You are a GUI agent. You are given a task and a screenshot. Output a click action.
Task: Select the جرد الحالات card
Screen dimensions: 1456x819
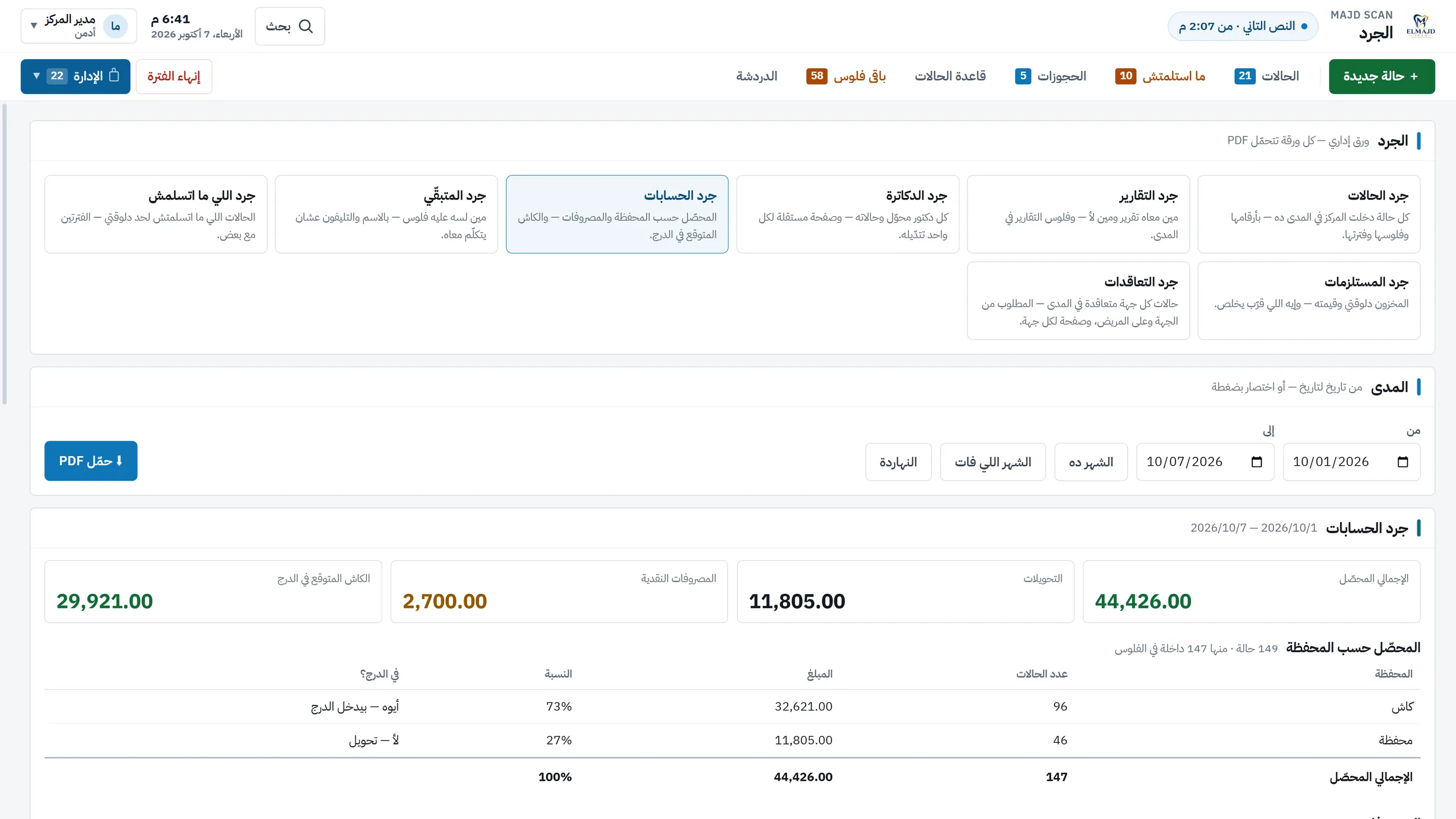[1309, 214]
